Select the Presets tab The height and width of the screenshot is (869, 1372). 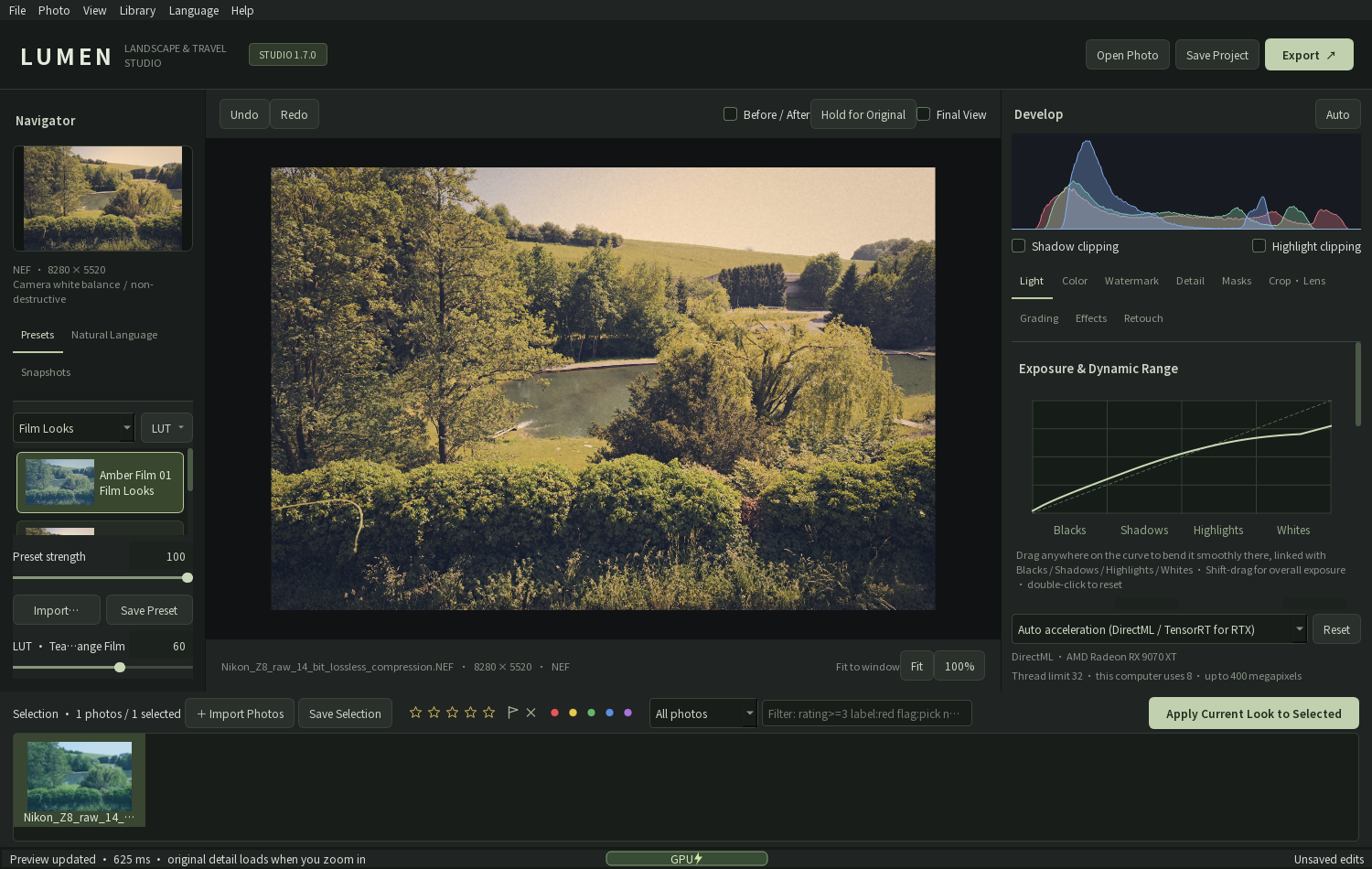coord(38,335)
